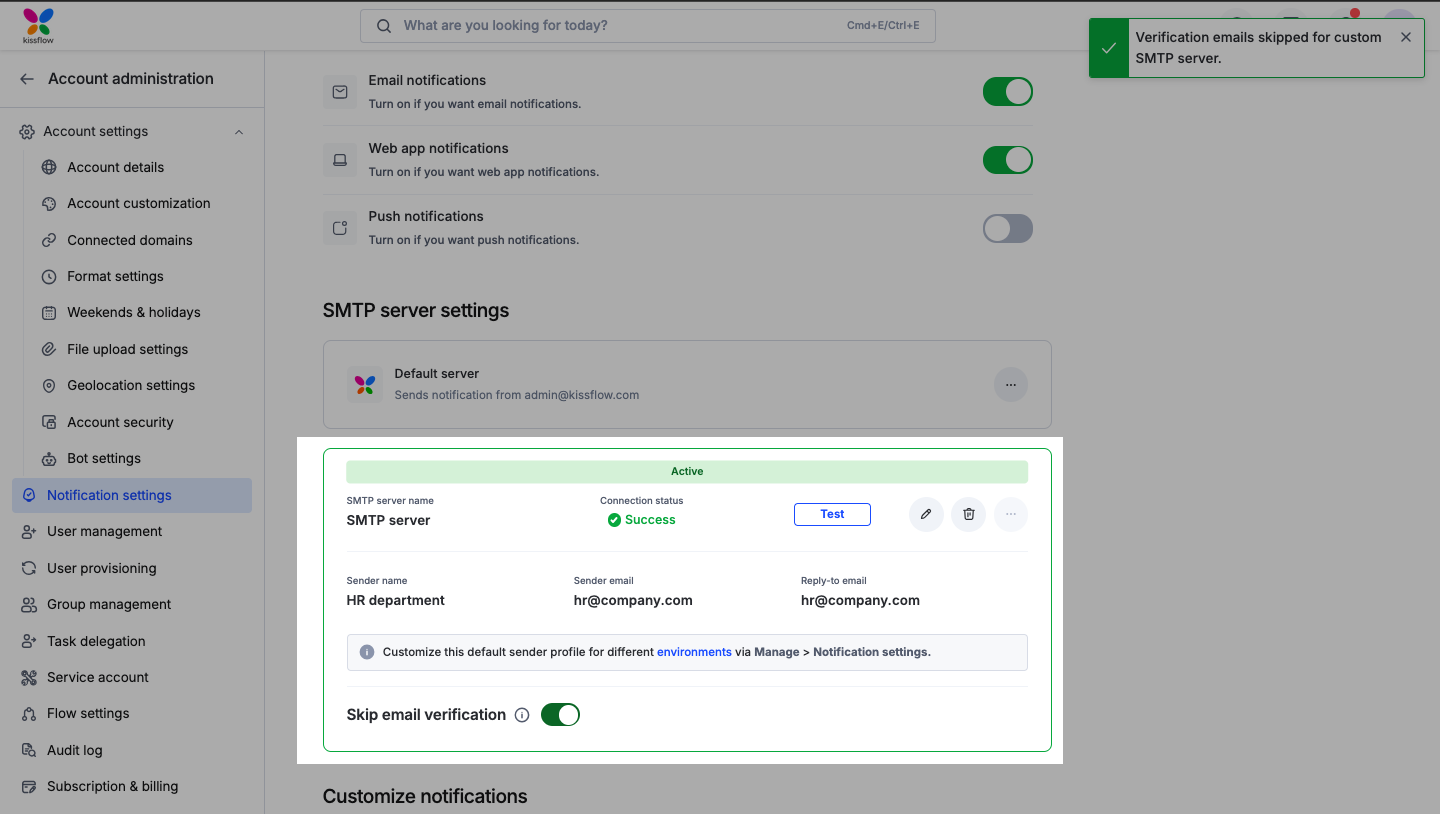Go to Account security settings
The width and height of the screenshot is (1440, 814).
click(x=120, y=422)
